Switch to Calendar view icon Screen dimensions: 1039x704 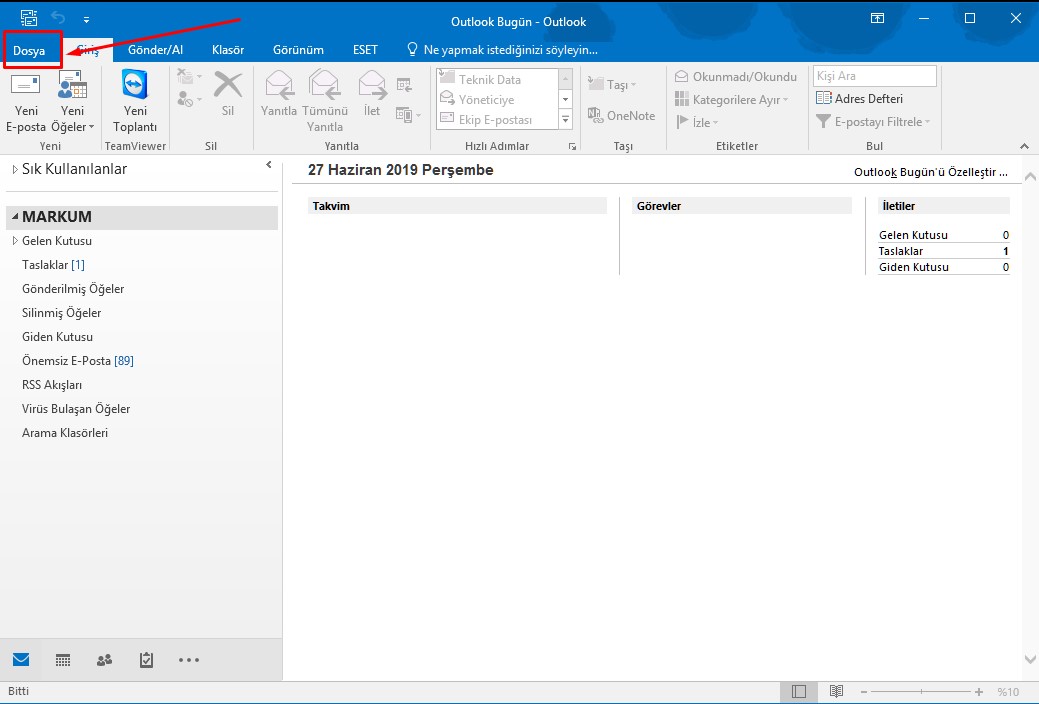(63, 660)
